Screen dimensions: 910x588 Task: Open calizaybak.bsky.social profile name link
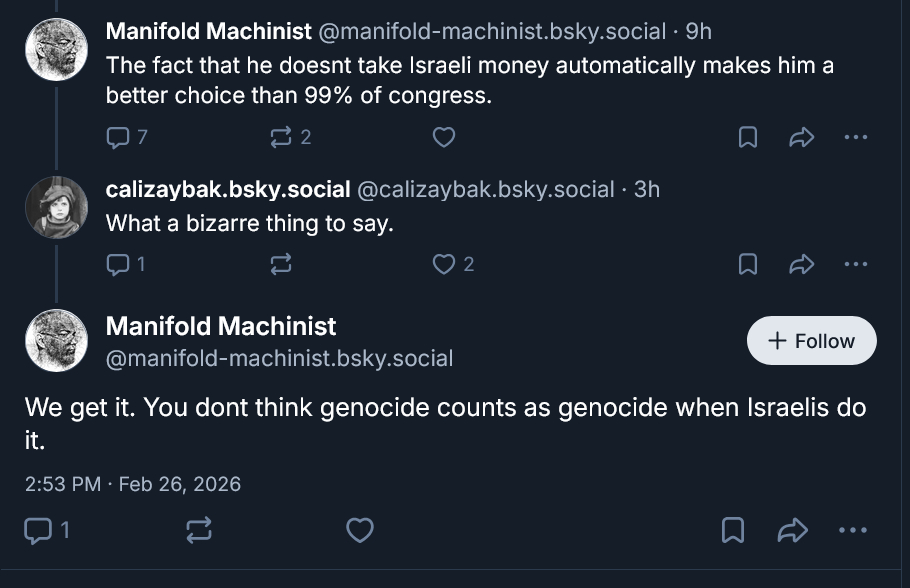click(228, 189)
